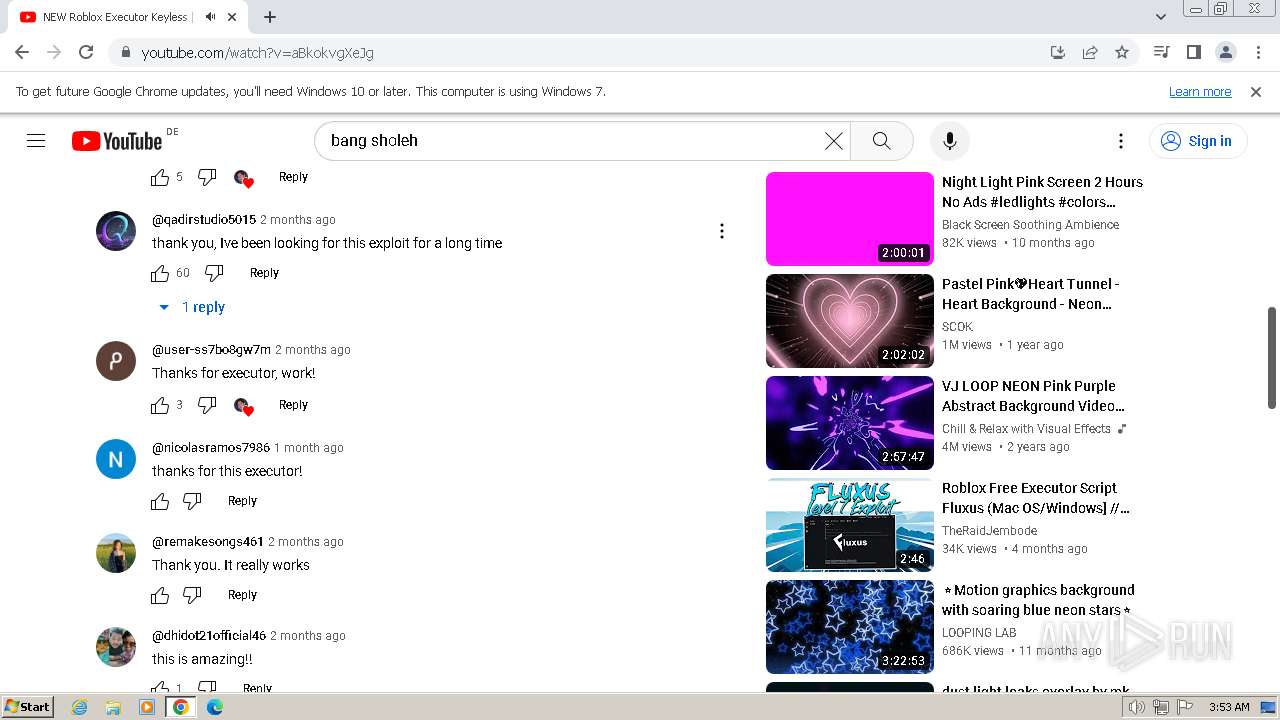The image size is (1280, 720).
Task: Reply to @qadirstudio5015's comment
Action: (264, 273)
